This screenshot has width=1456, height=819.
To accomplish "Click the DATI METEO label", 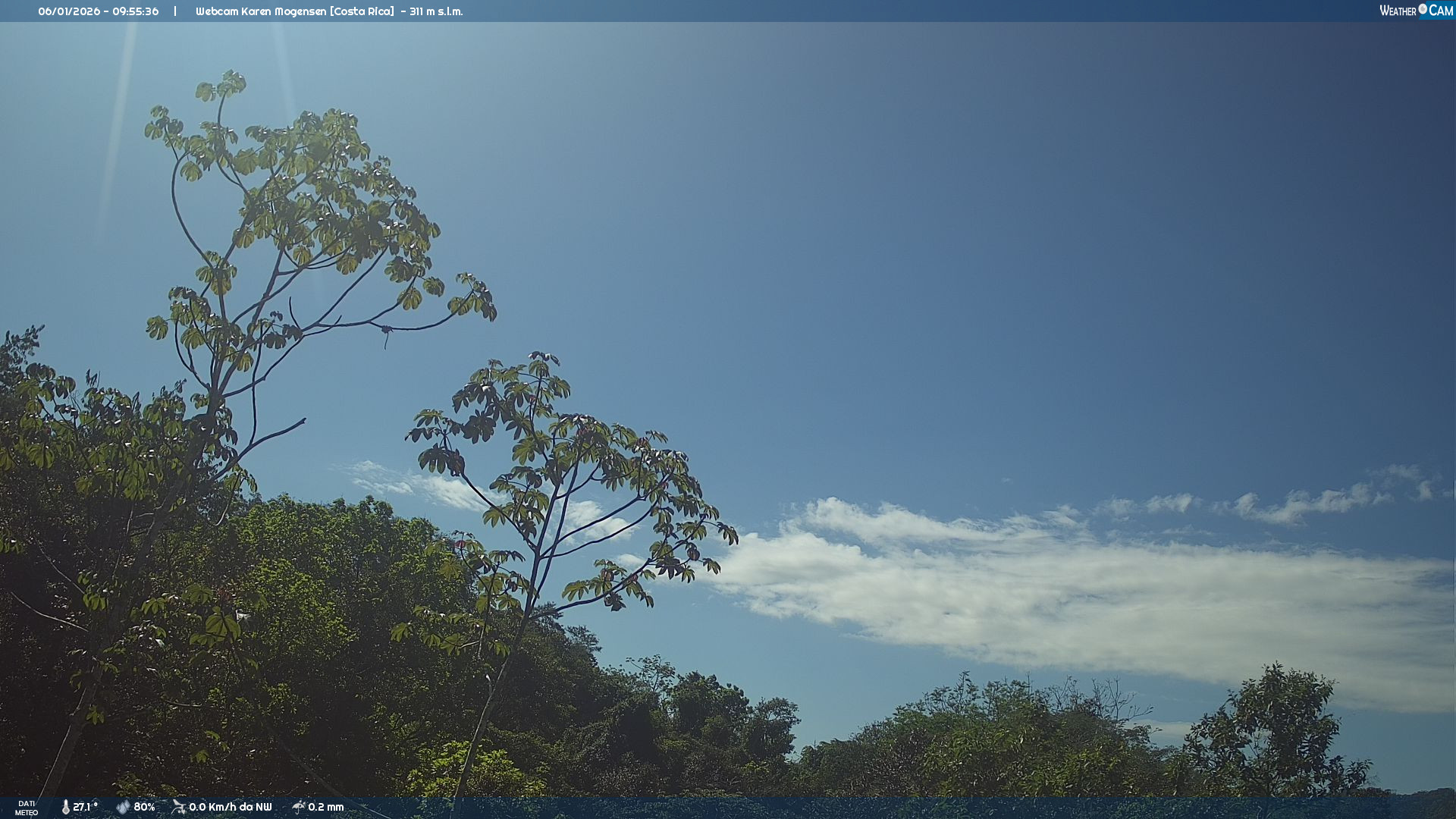I will (x=27, y=808).
